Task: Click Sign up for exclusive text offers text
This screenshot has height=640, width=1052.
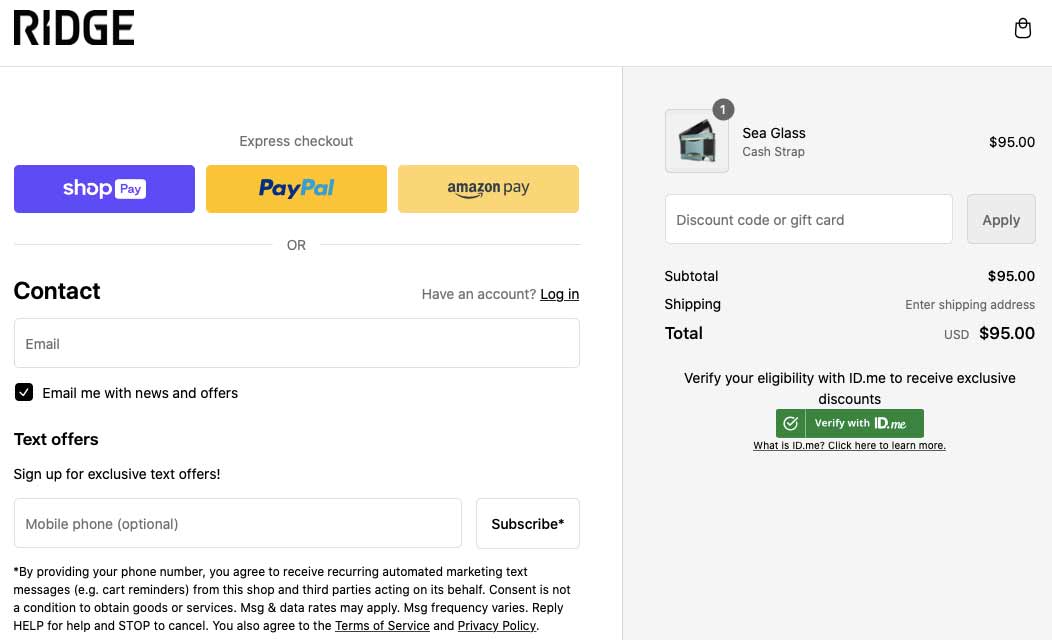Action: [x=117, y=474]
